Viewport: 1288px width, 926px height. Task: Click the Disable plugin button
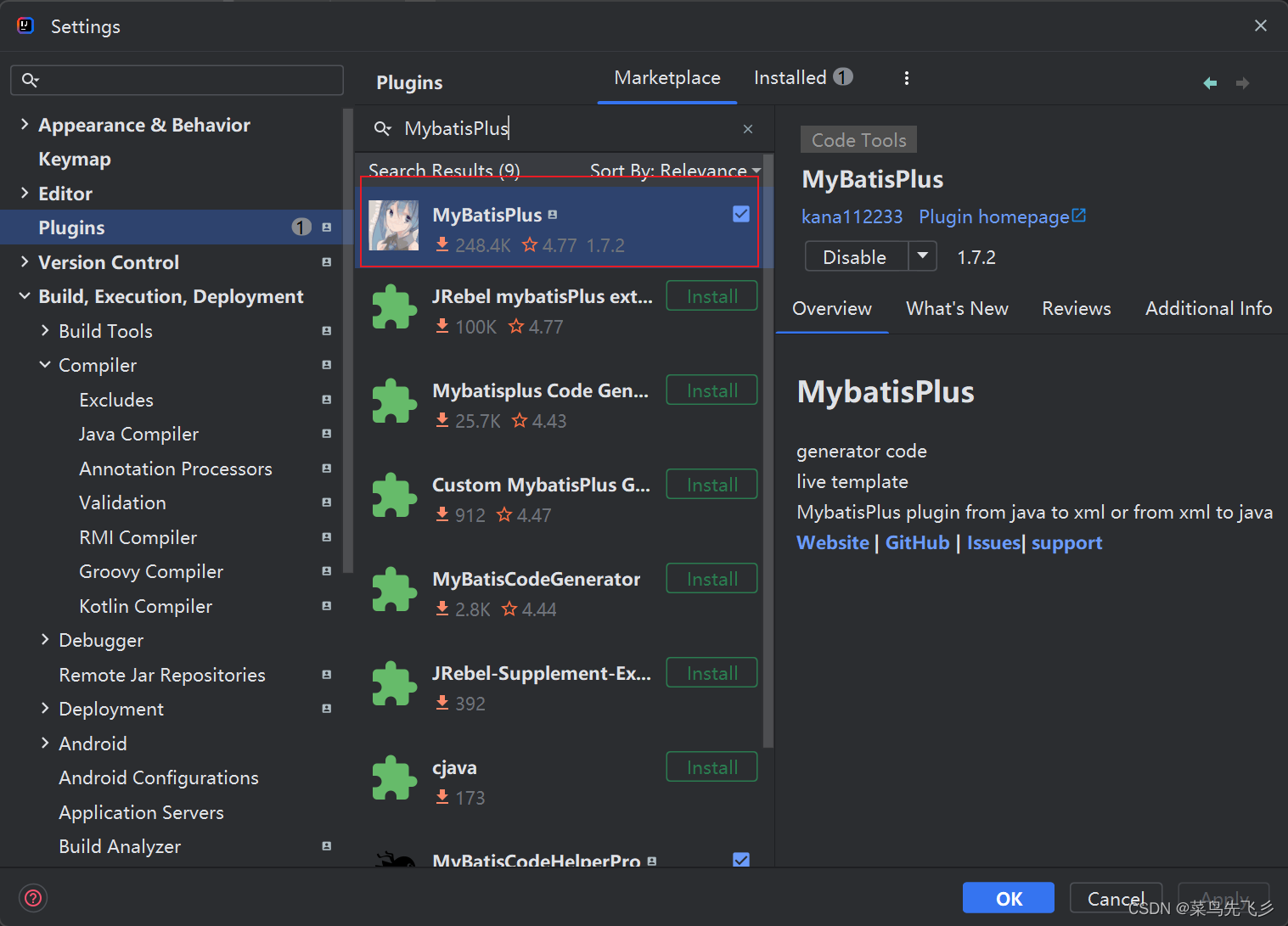(857, 256)
